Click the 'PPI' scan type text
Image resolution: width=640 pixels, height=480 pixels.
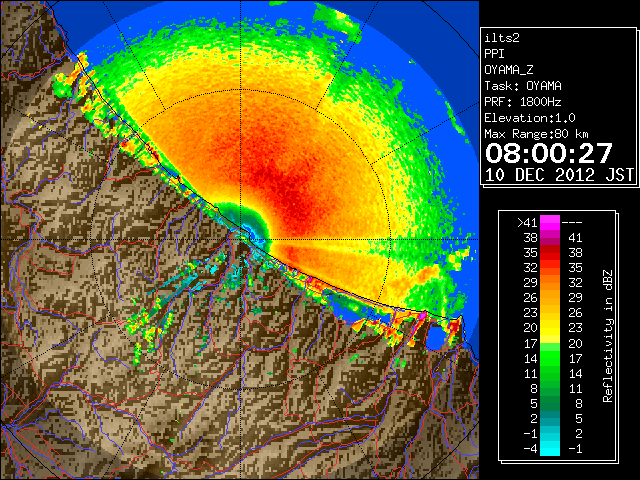pyautogui.click(x=494, y=54)
